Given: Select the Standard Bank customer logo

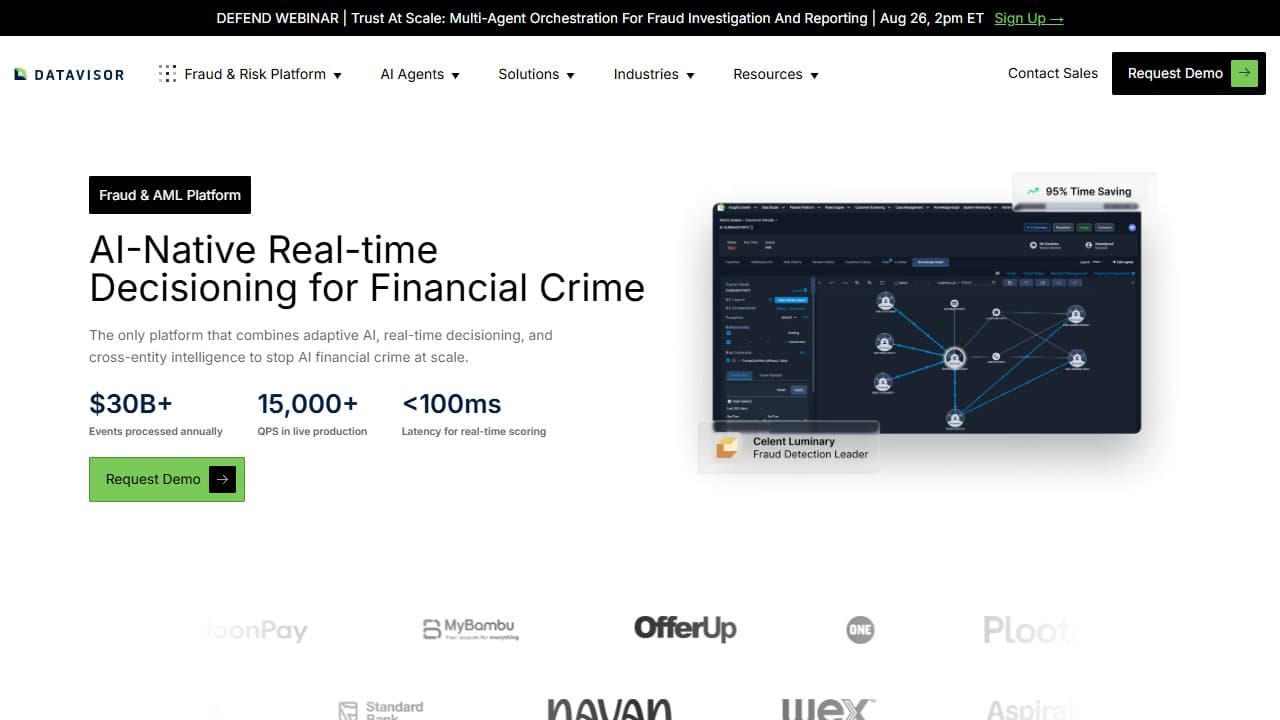Looking at the screenshot, I should tap(381, 709).
